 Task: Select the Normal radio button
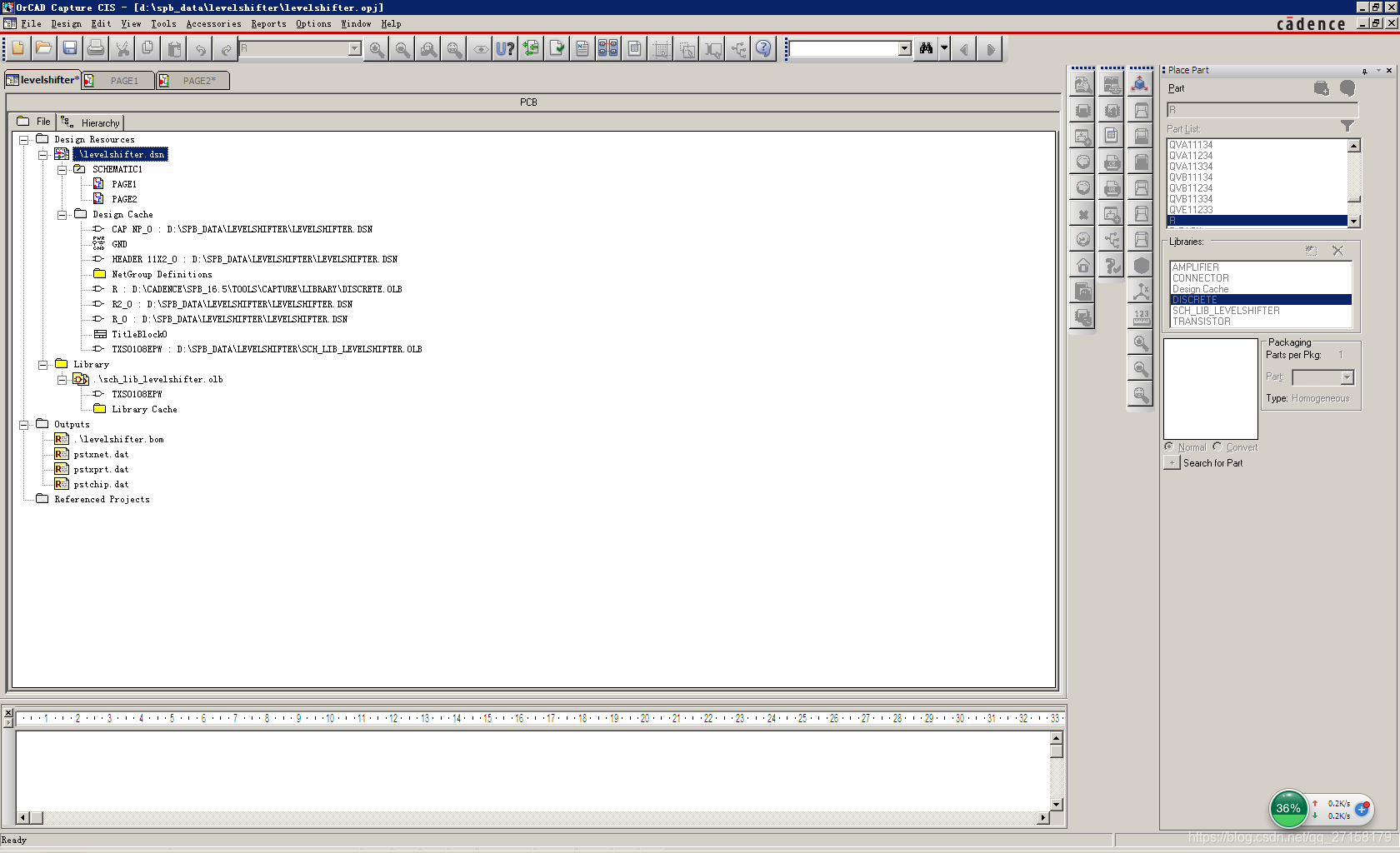coord(1169,447)
